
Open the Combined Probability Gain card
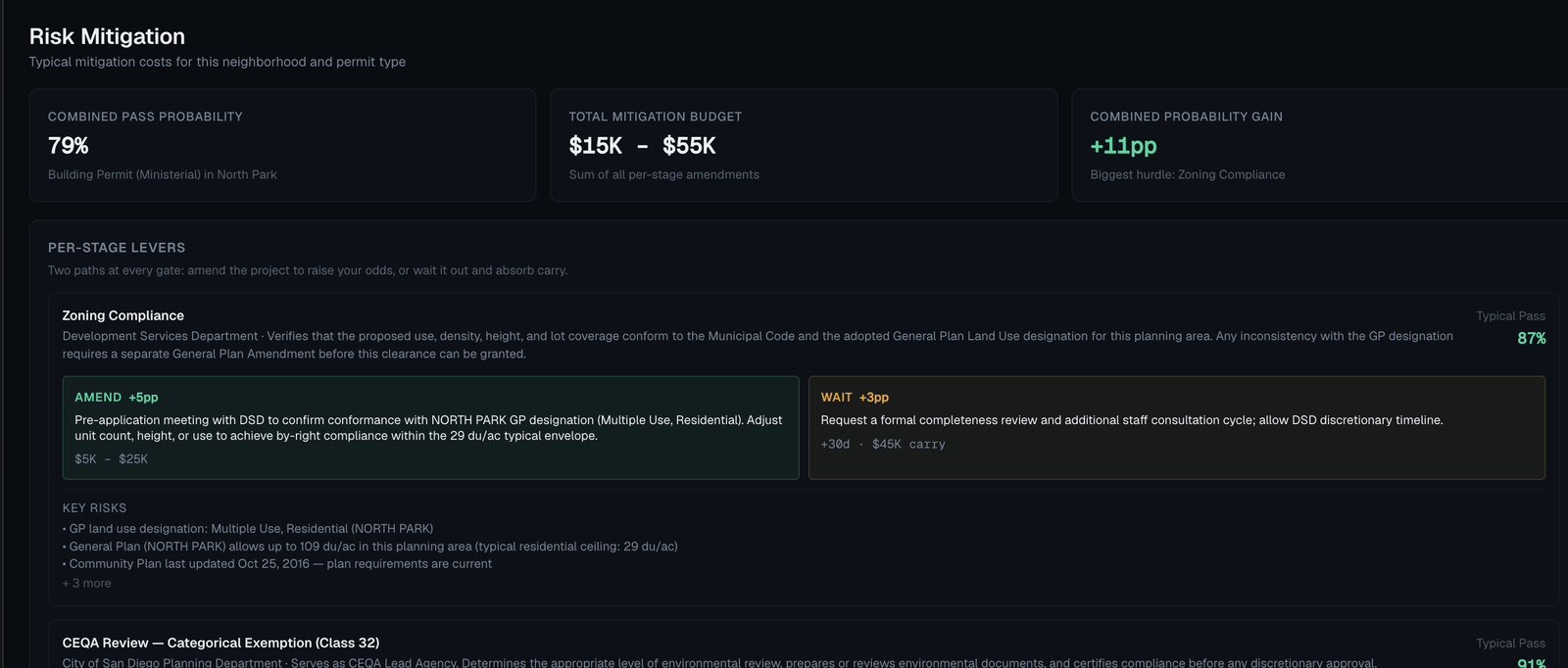pos(1320,145)
